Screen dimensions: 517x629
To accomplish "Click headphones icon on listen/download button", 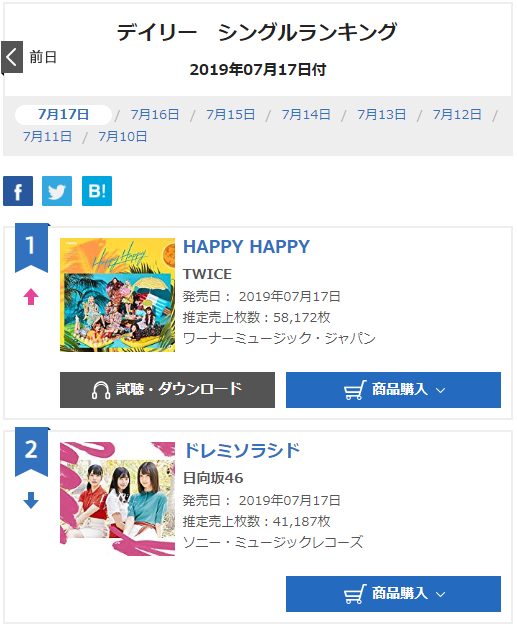I will point(101,390).
